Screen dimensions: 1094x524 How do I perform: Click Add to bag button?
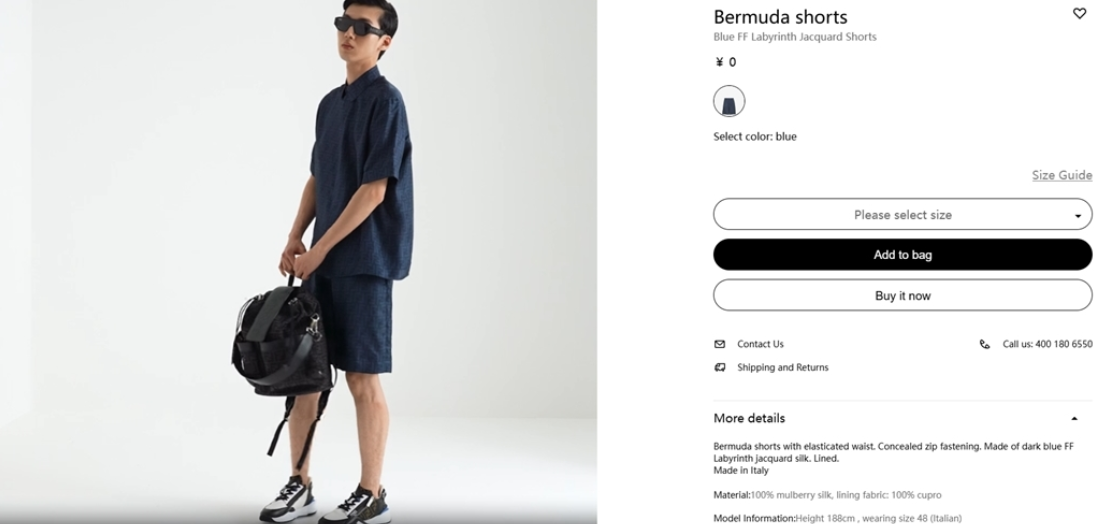pyautogui.click(x=902, y=255)
